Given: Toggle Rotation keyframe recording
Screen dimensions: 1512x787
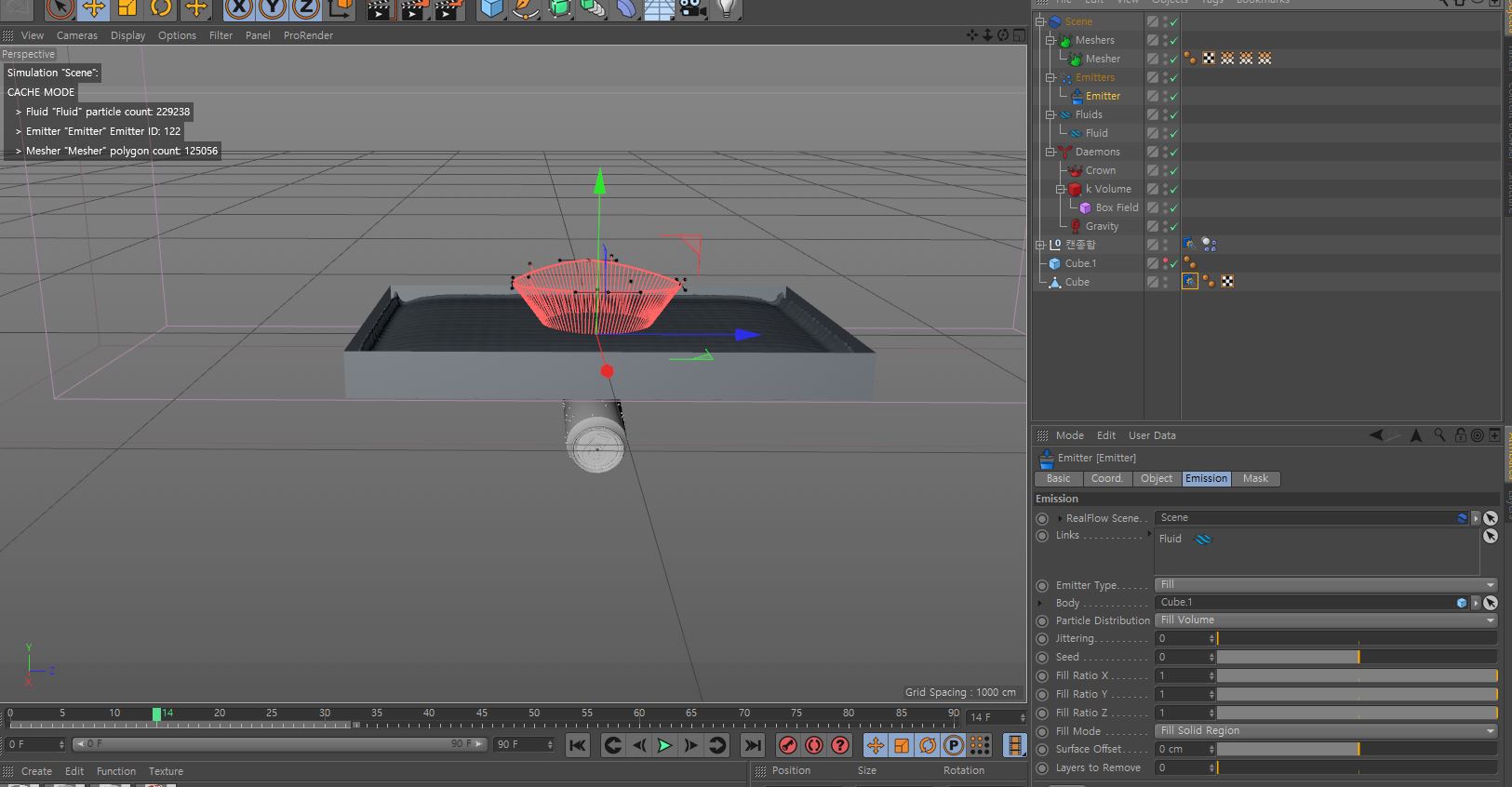Looking at the screenshot, I should click(928, 745).
